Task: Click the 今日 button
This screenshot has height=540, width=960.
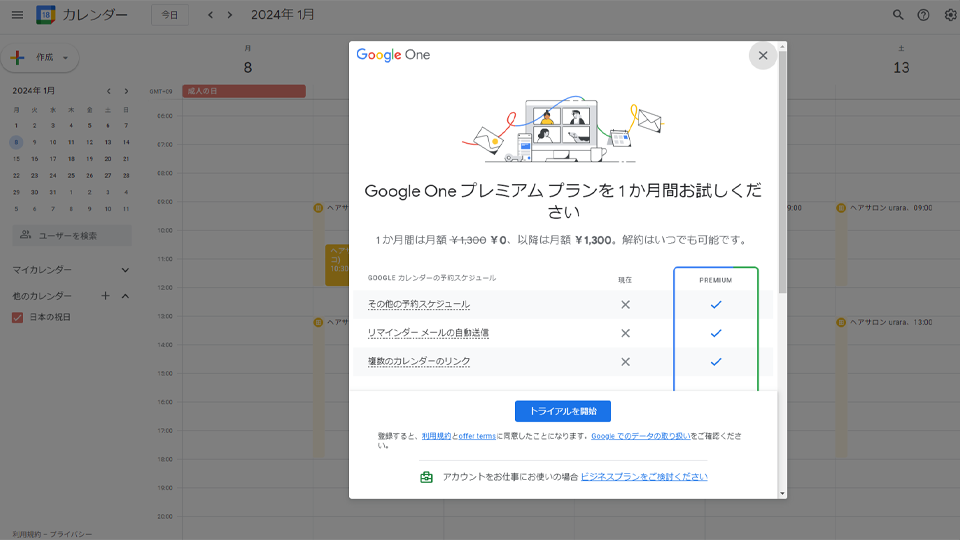Action: pos(170,15)
